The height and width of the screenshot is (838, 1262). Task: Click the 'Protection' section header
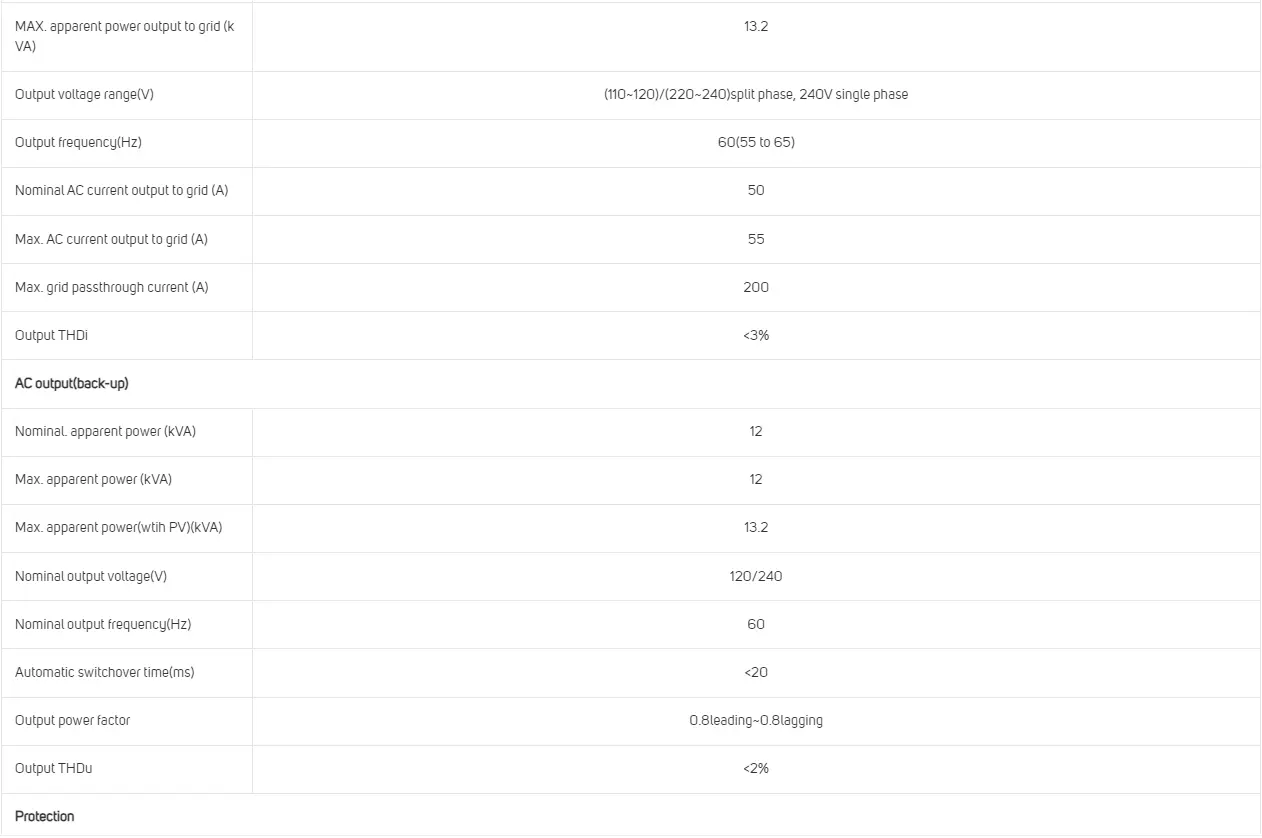pos(44,816)
